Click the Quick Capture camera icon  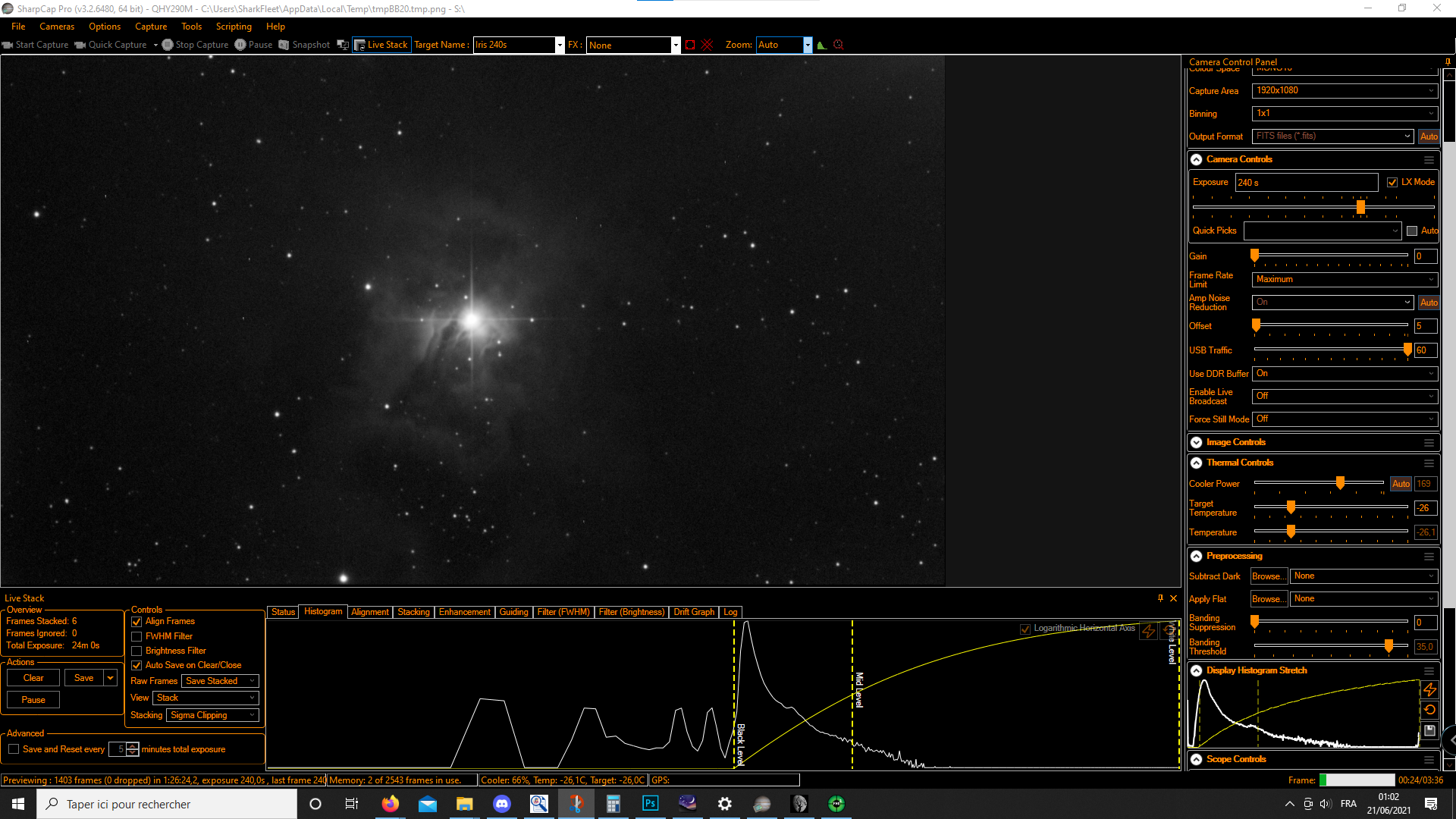coord(80,45)
